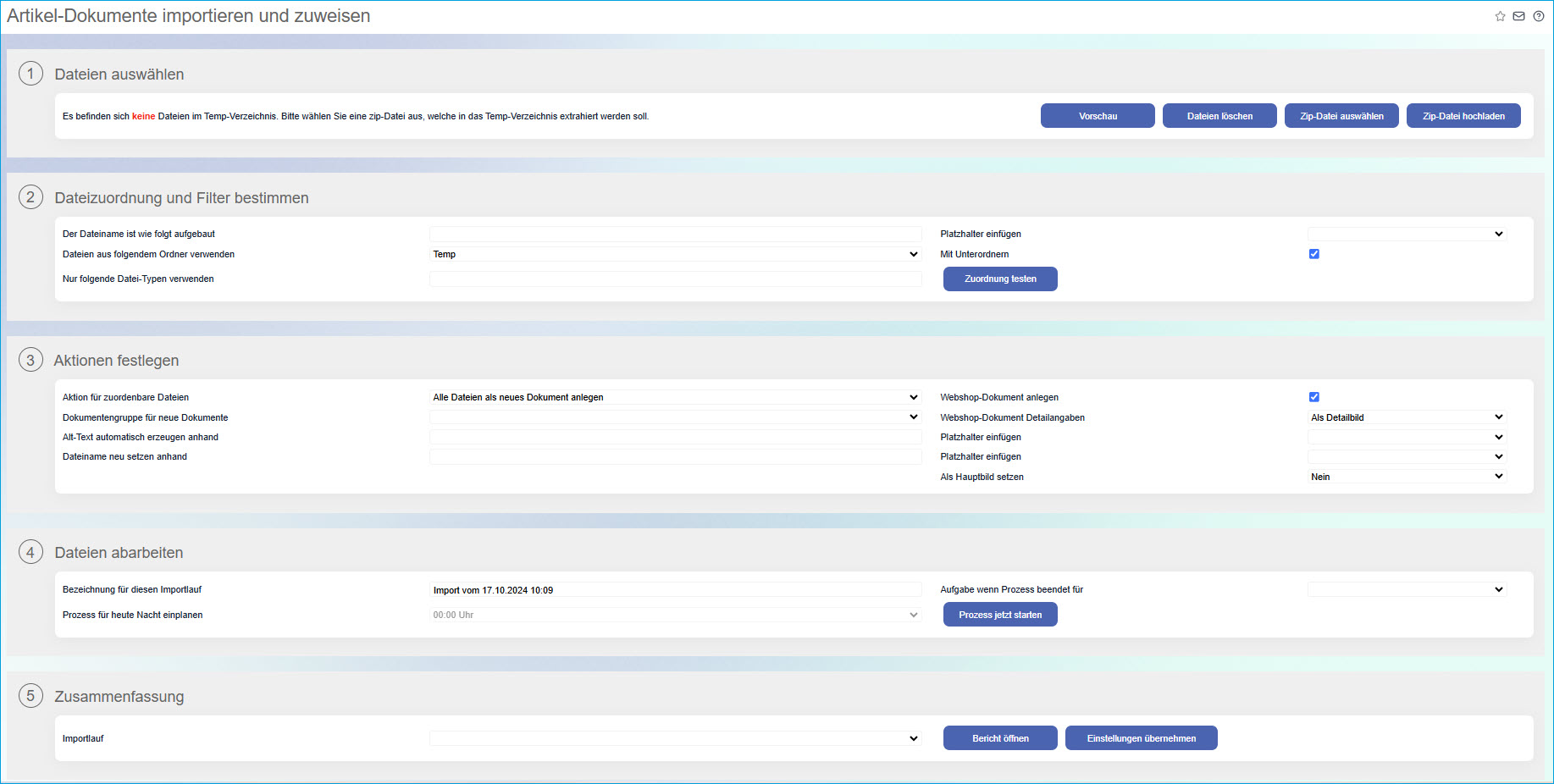
Task: Open the envelope mail icon
Action: pos(1519,16)
